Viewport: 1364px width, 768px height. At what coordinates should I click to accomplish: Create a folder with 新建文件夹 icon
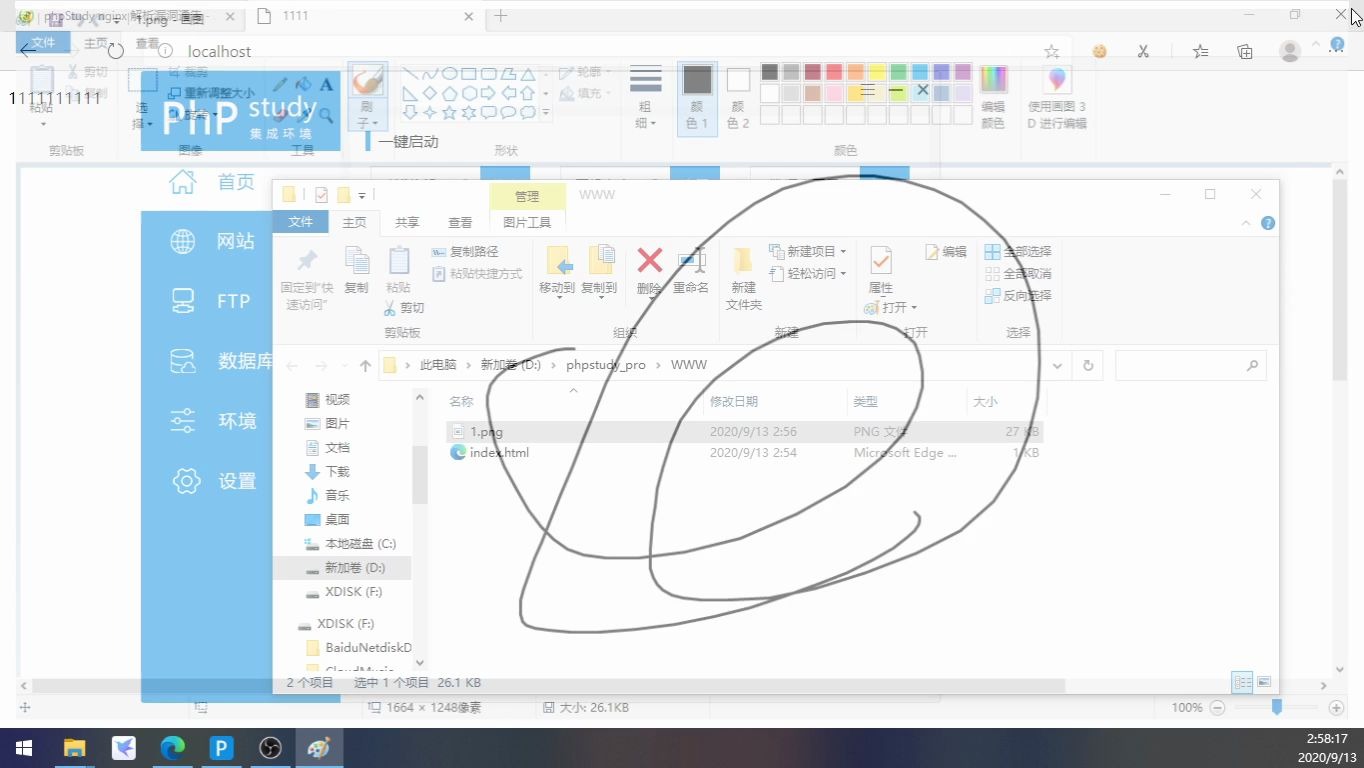pos(743,261)
